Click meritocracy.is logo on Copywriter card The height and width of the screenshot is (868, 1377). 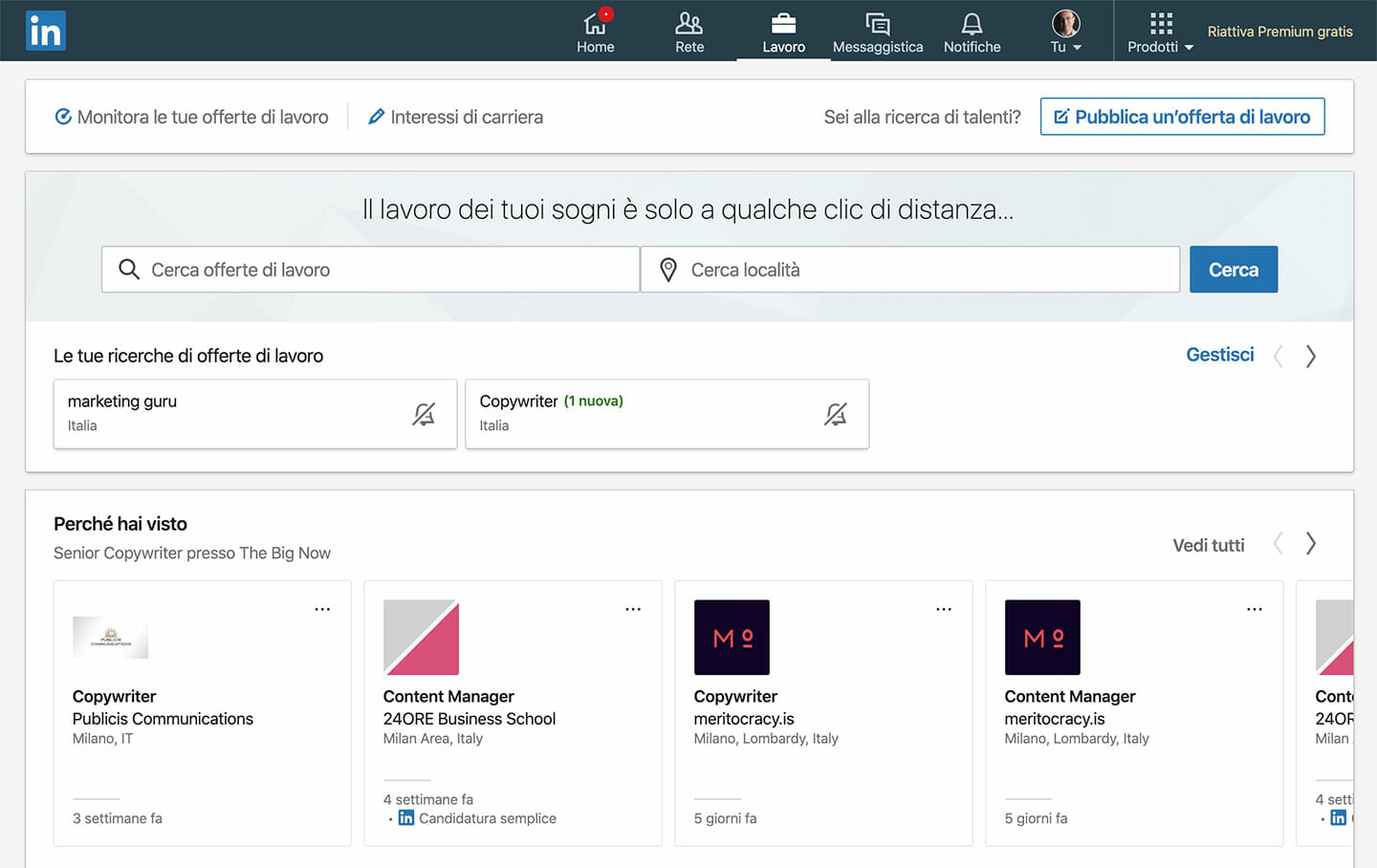732,638
